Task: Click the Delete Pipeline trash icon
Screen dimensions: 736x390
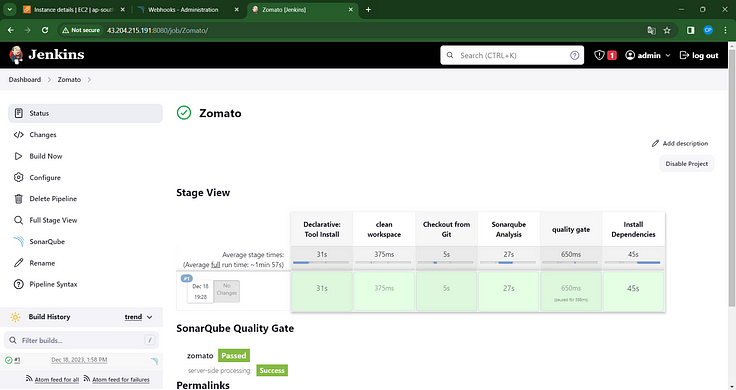Action: (19, 199)
